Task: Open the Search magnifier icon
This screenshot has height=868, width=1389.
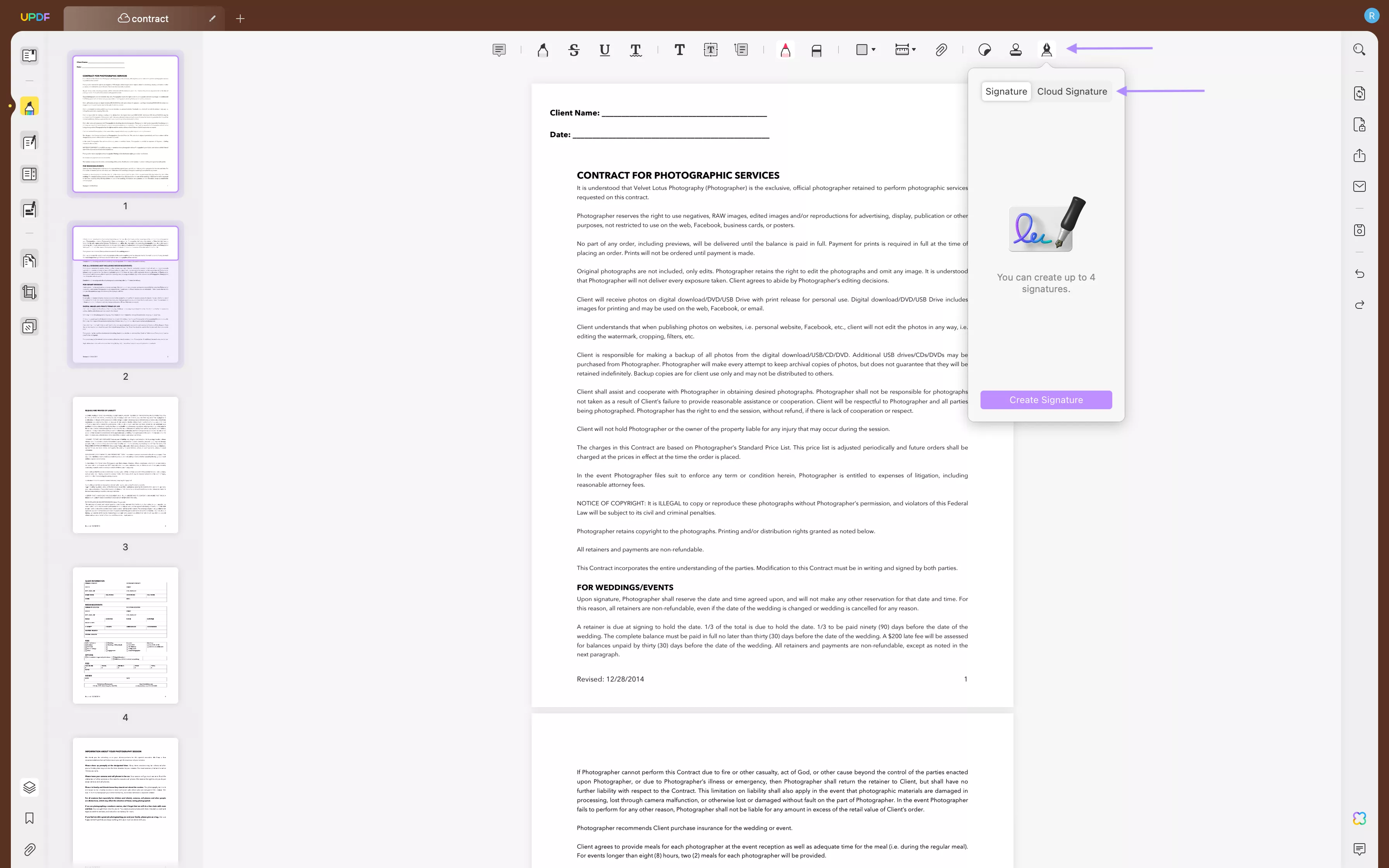Action: 1359,50
